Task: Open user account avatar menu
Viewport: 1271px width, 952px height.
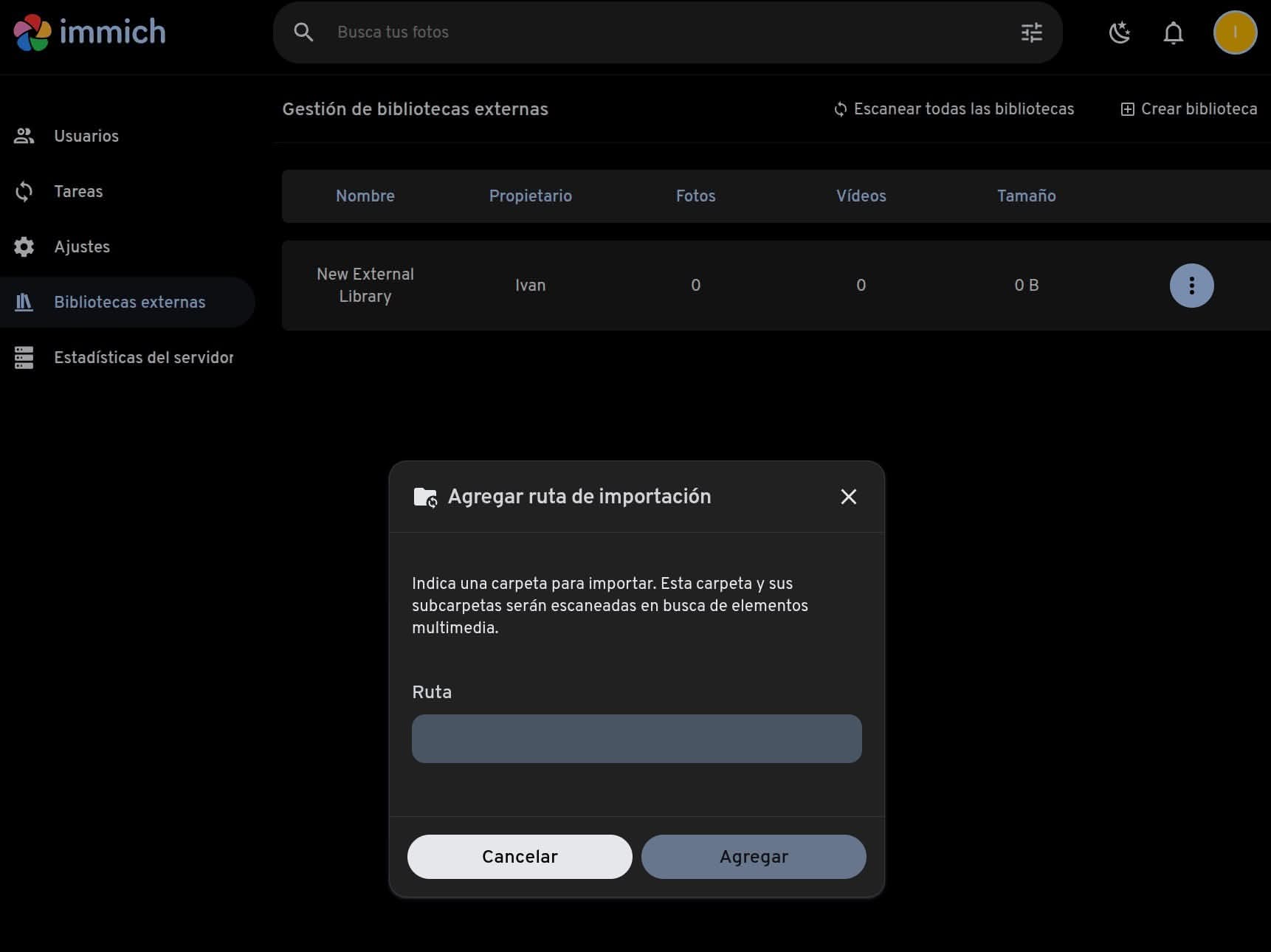Action: 1235,32
